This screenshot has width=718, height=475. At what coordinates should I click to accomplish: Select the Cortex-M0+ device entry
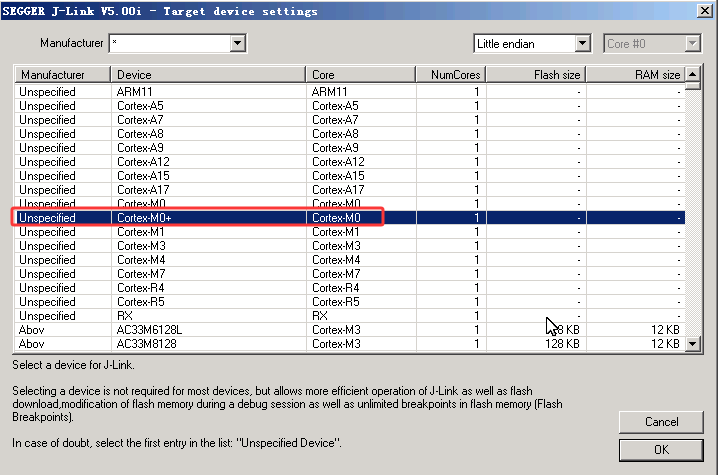350,218
